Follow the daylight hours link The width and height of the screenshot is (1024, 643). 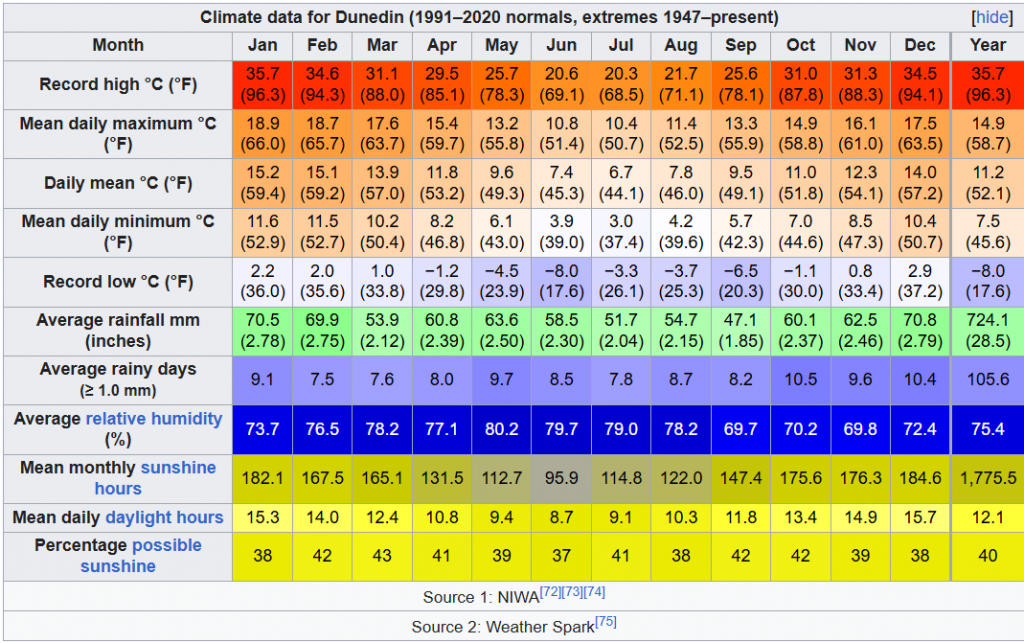[164, 518]
